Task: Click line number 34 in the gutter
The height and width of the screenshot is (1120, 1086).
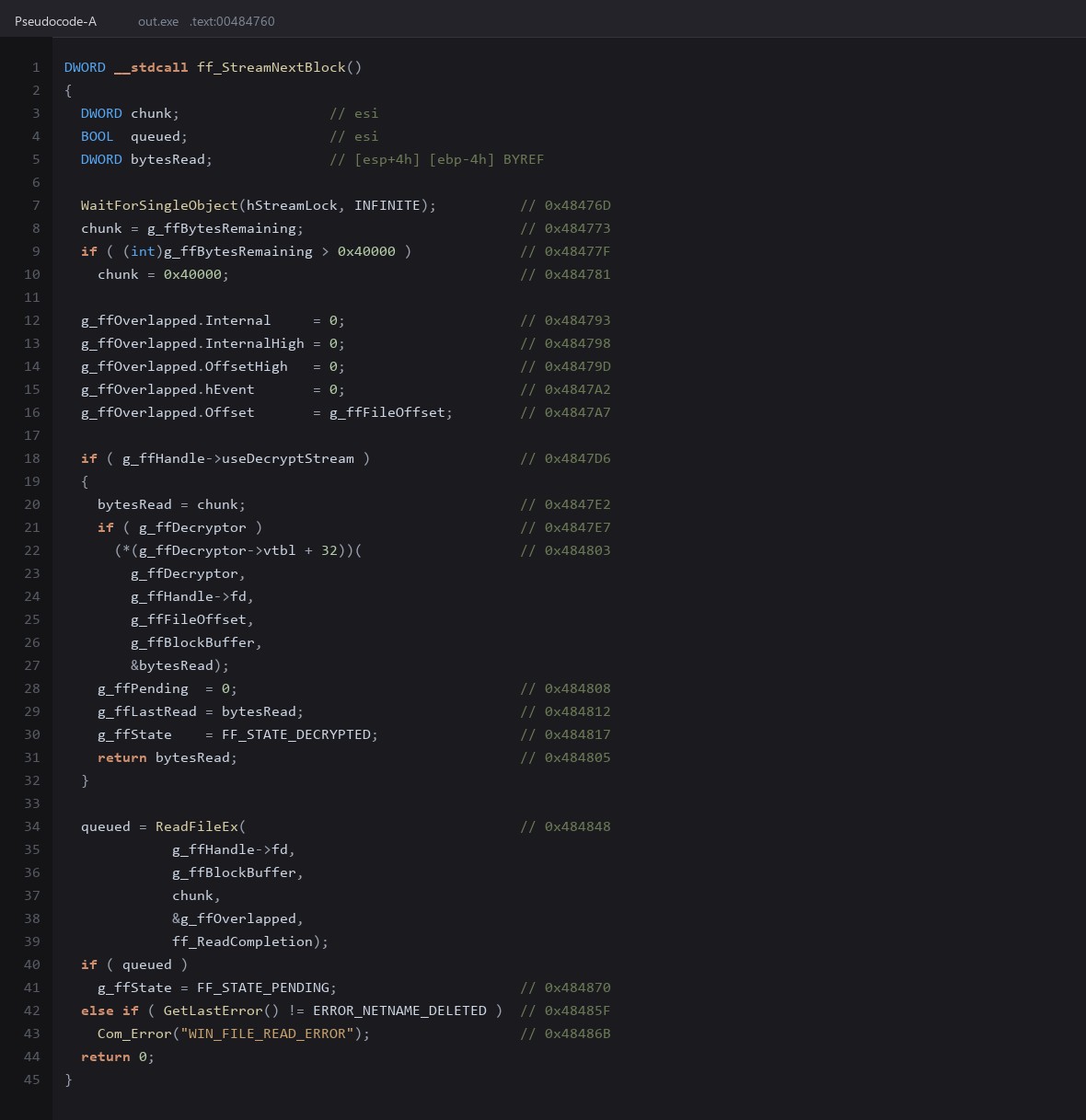Action: click(32, 826)
